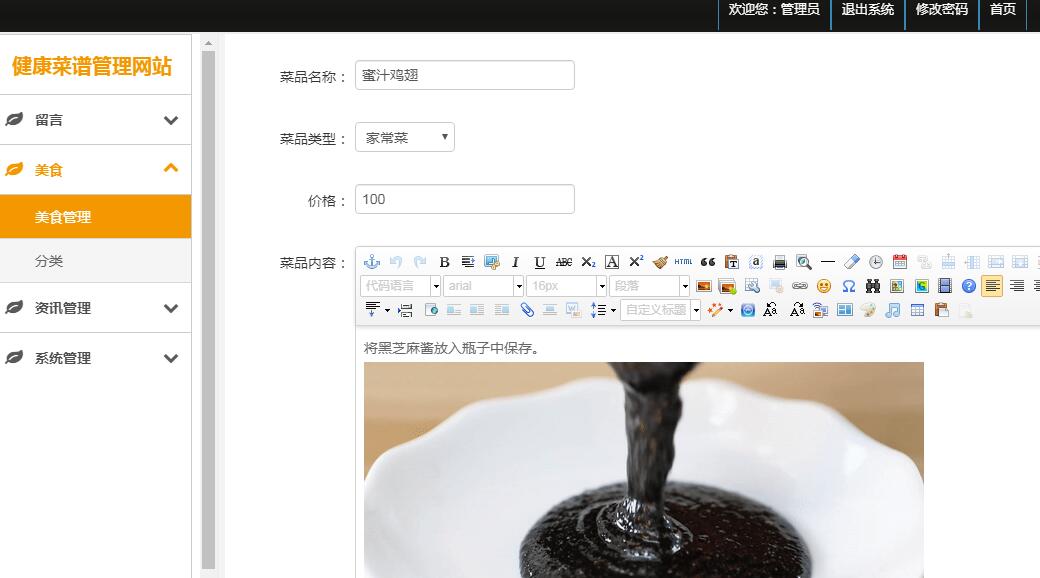Viewport: 1040px width, 578px height.
Task: Select 美食管理 in the sidebar
Action: tap(96, 217)
